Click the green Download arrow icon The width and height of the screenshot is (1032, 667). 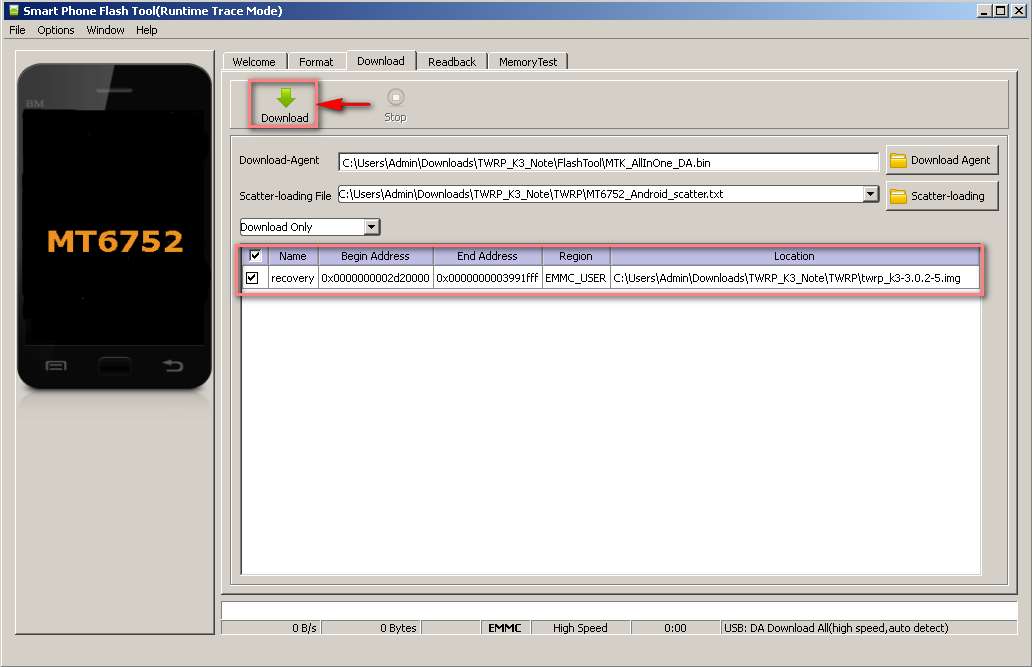pyautogui.click(x=285, y=98)
